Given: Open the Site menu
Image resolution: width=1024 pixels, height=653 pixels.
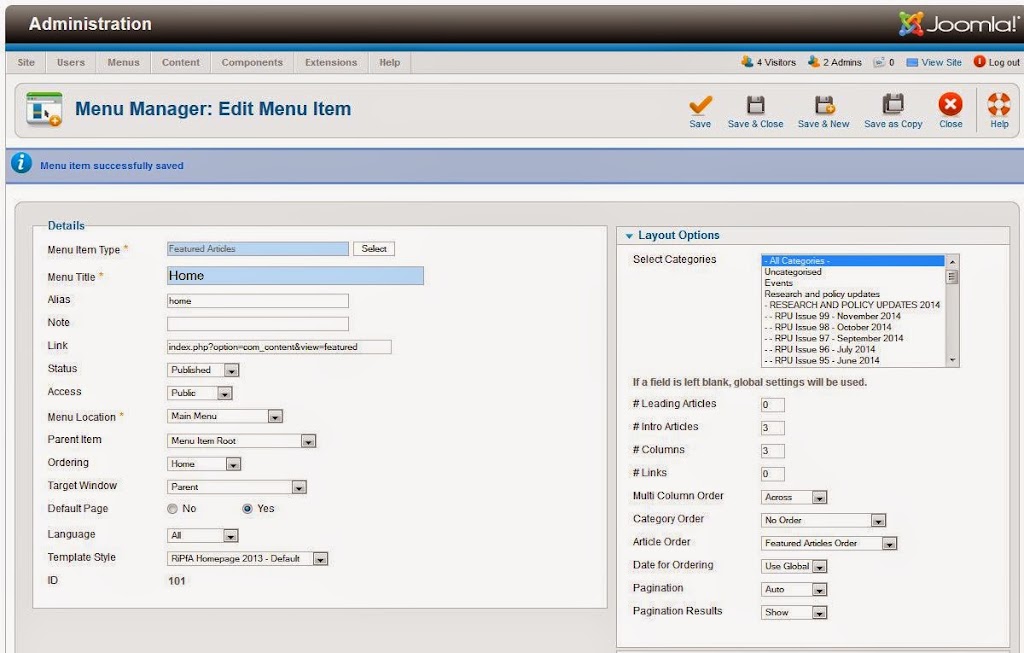Looking at the screenshot, I should [26, 63].
